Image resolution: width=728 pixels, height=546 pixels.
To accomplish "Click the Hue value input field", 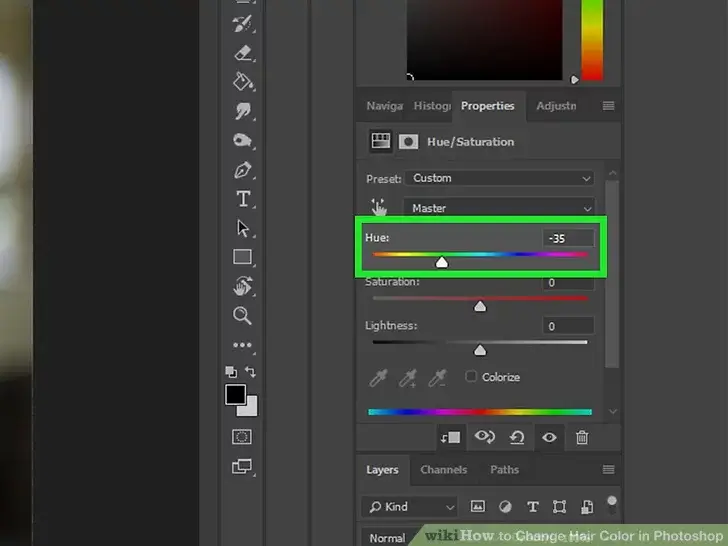I will tap(568, 238).
